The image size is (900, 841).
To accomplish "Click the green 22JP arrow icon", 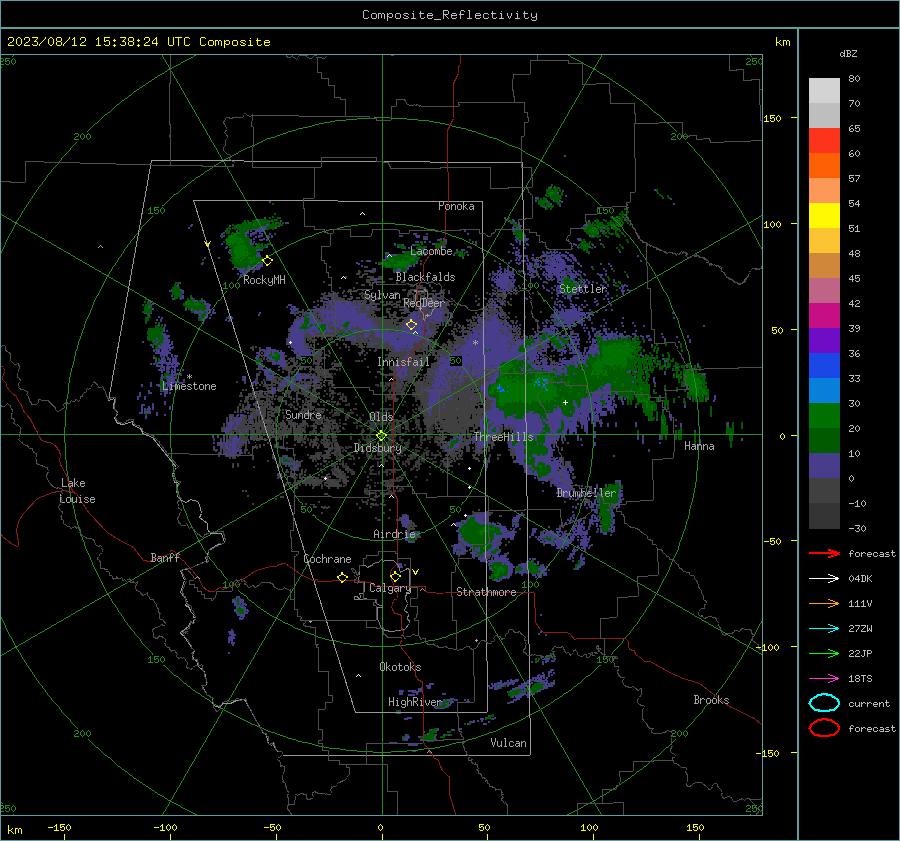I will tap(824, 653).
